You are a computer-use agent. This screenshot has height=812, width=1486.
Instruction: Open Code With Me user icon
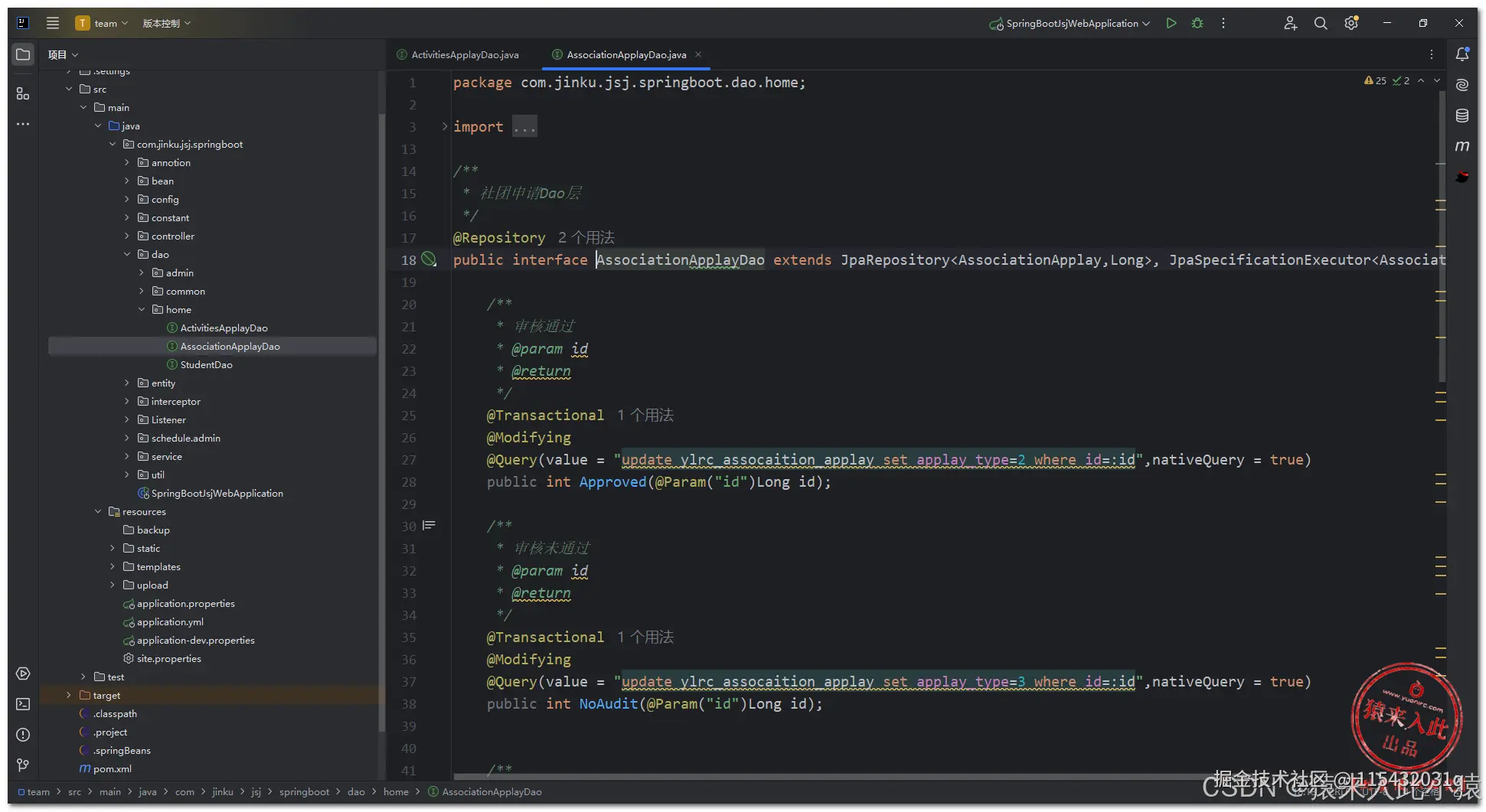coord(1291,23)
